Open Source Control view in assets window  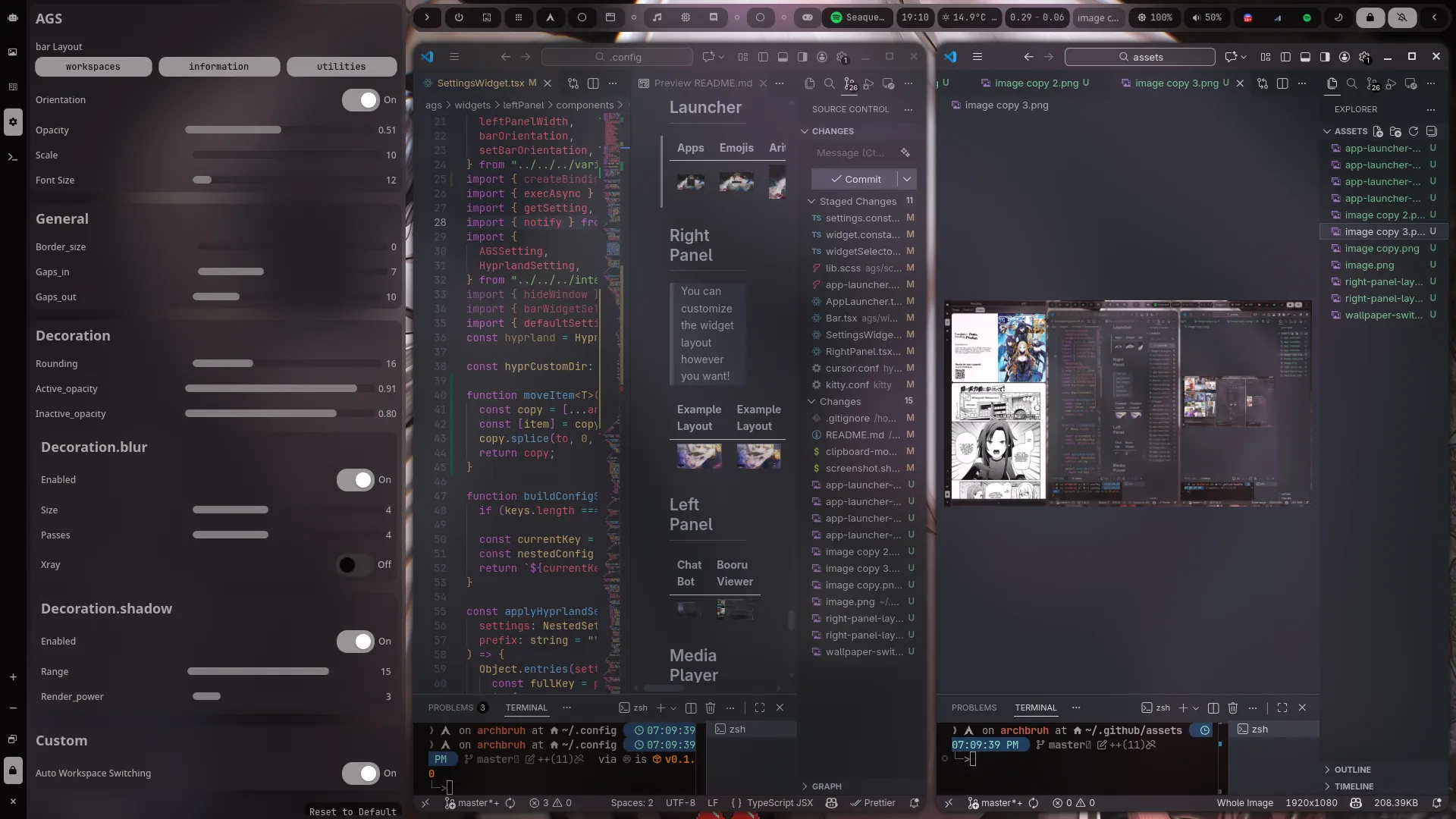point(1372,83)
